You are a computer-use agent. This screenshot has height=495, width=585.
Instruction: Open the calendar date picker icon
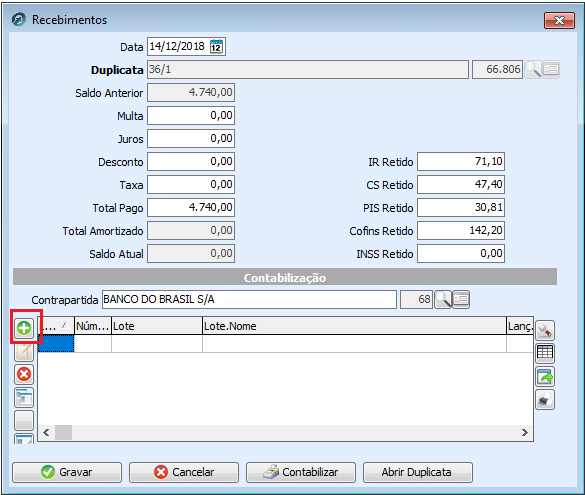[x=216, y=47]
